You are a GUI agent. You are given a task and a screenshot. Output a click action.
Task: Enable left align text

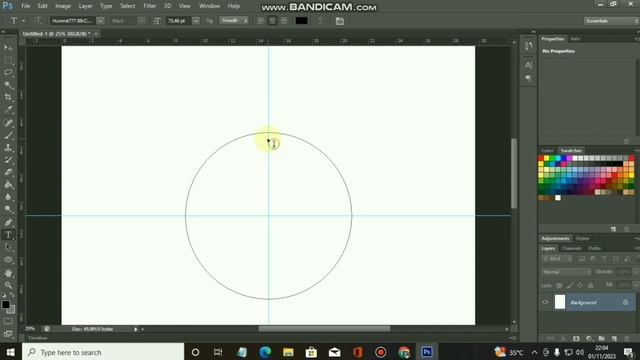[x=261, y=21]
